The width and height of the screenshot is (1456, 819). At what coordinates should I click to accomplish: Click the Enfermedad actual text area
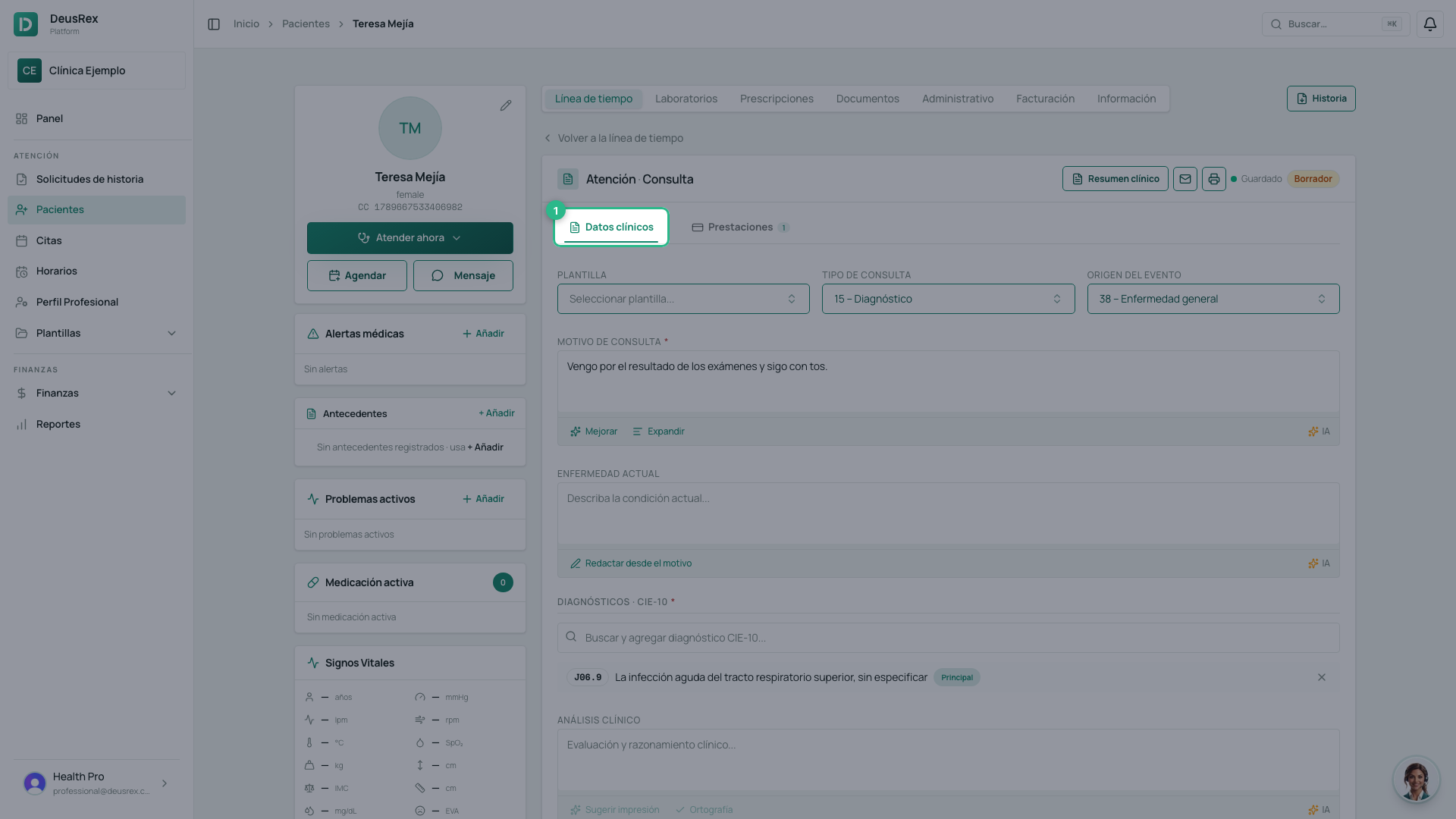click(948, 513)
